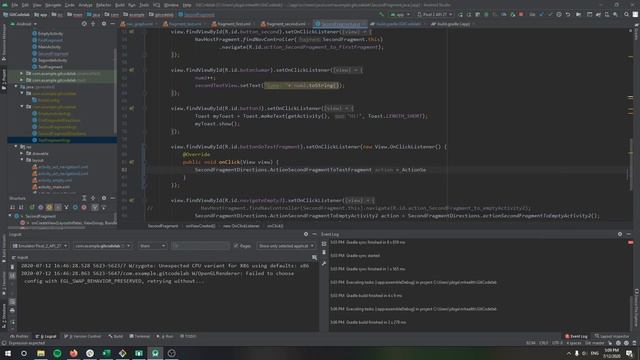
Task: Open the Profiler bottom tool tab
Action: pyautogui.click(x=19, y=336)
